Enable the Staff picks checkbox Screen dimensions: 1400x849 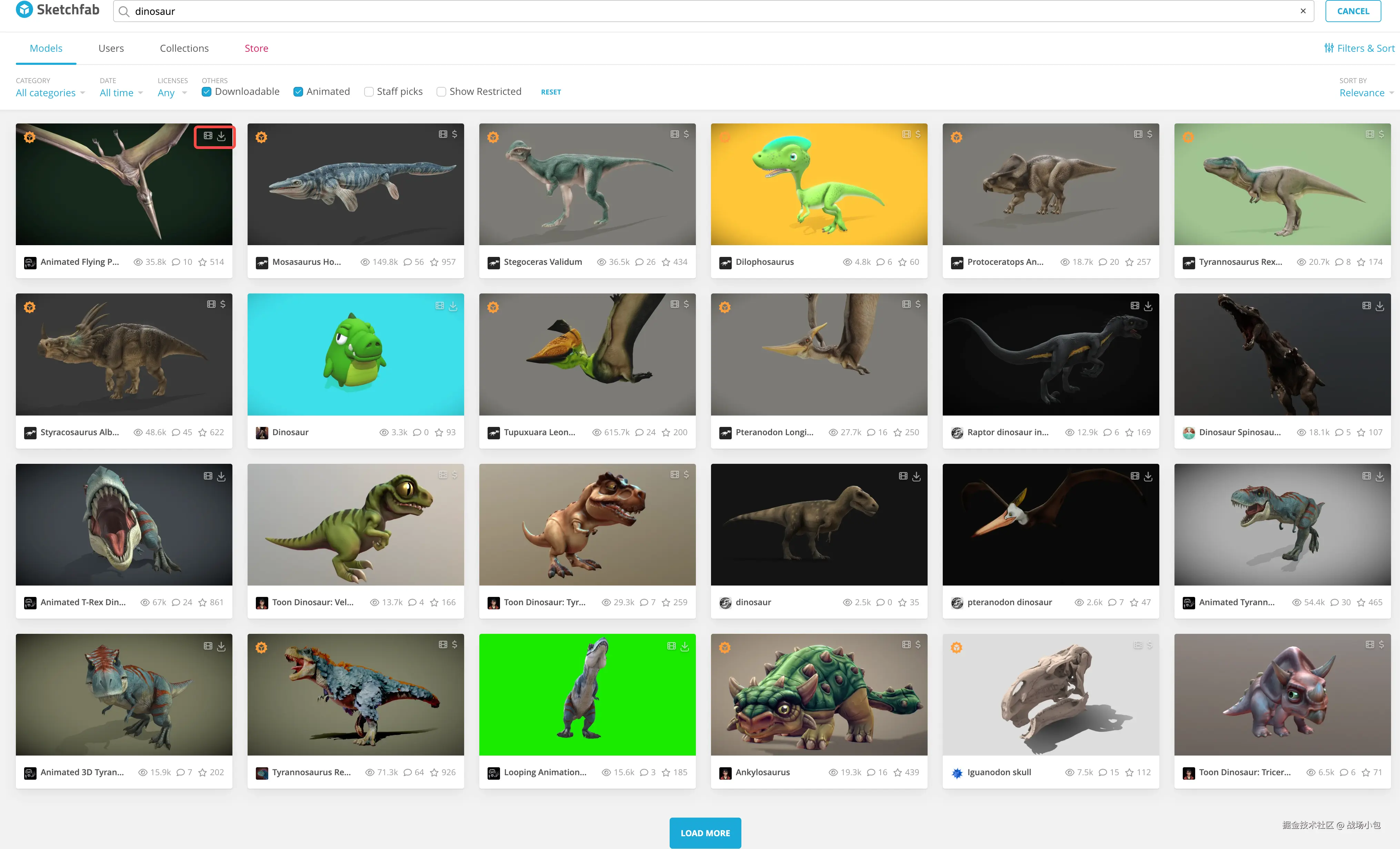(x=369, y=91)
